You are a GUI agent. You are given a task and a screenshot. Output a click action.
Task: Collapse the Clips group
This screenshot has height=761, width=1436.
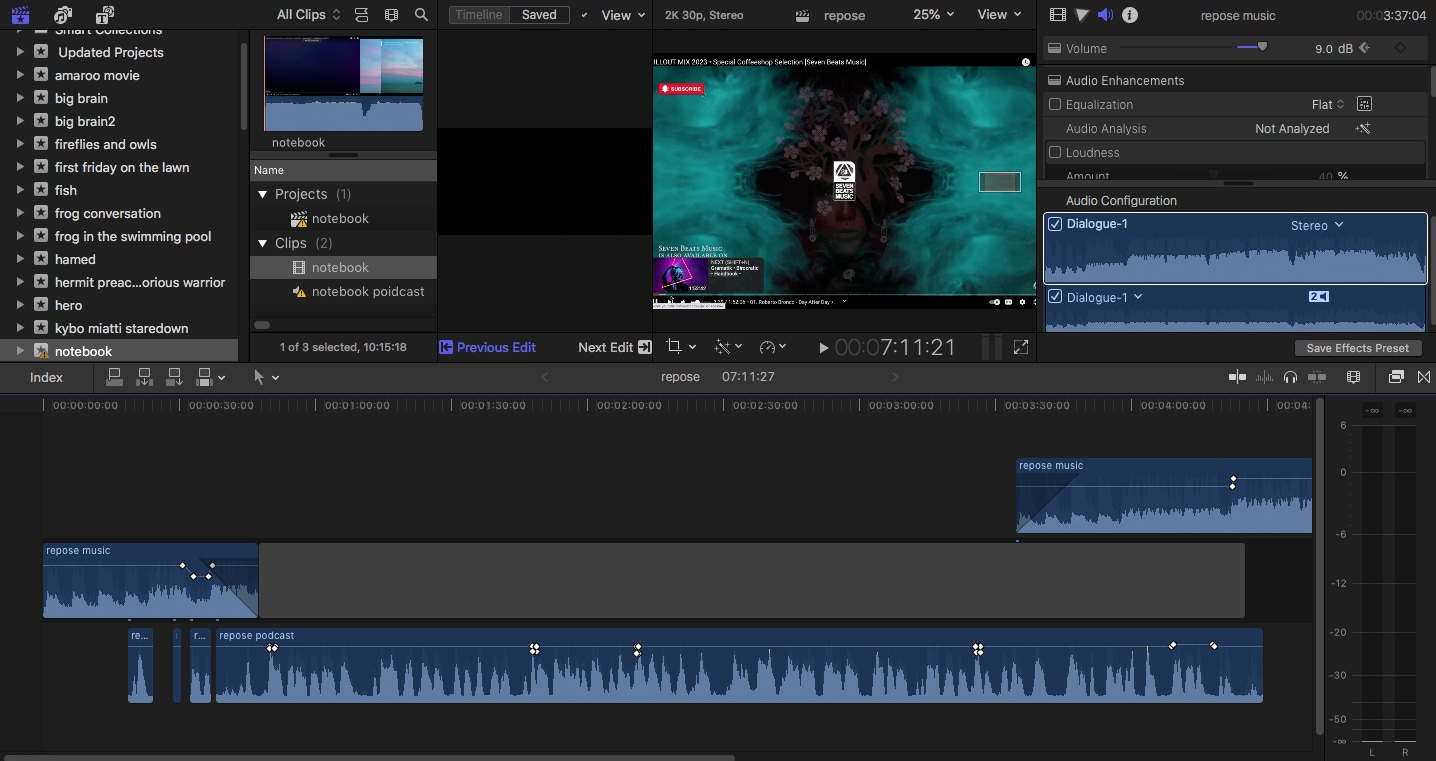click(263, 243)
